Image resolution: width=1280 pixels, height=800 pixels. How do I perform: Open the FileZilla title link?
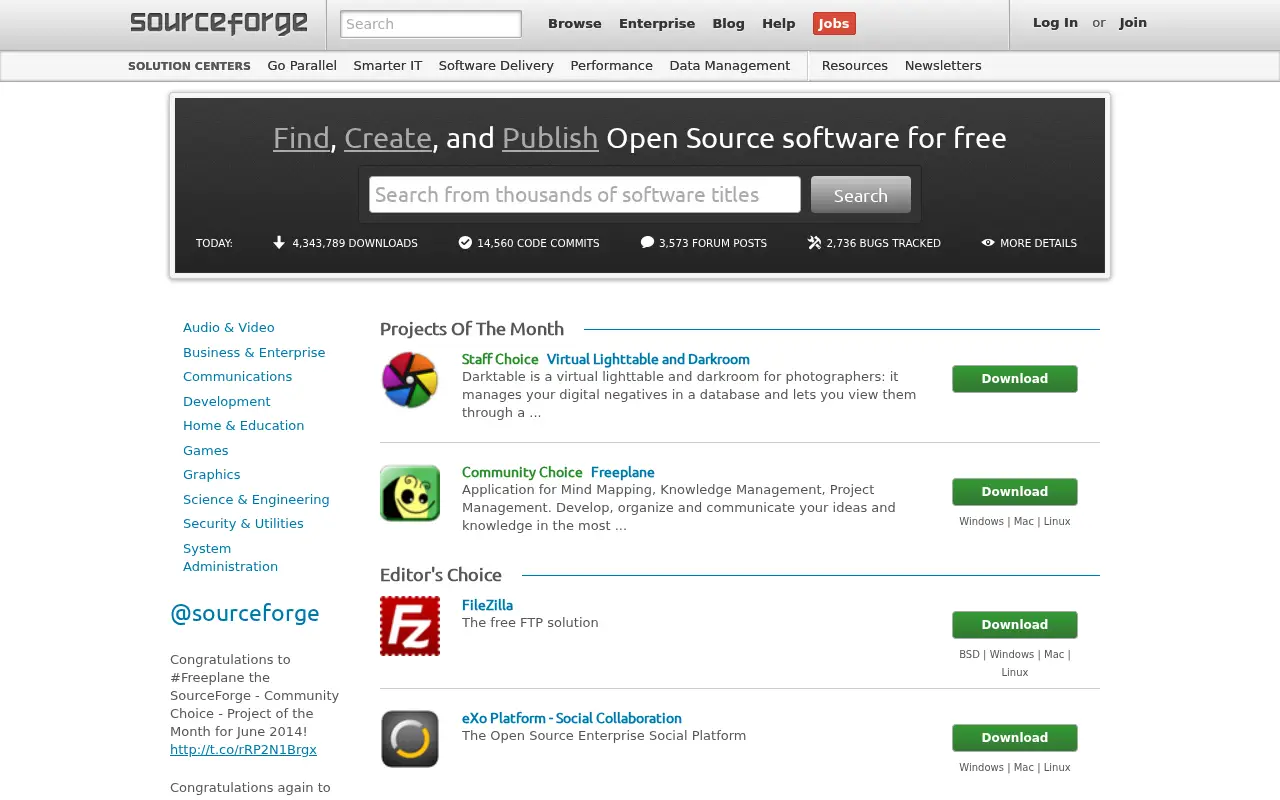click(x=487, y=605)
